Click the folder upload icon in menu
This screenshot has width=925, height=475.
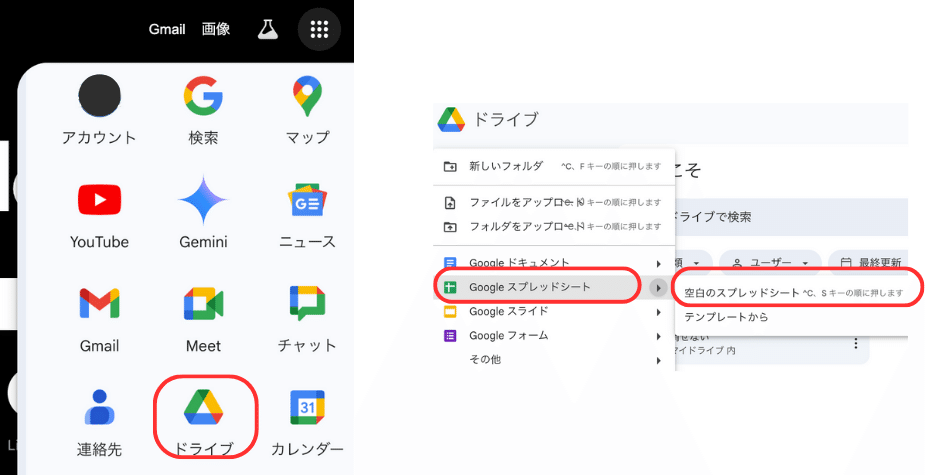[450, 227]
